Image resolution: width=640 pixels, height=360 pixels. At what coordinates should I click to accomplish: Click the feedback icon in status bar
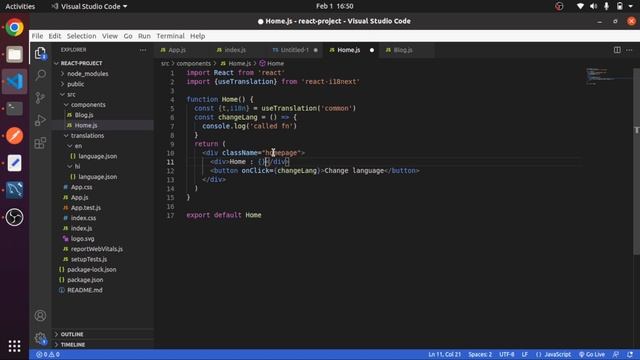(x=616, y=354)
